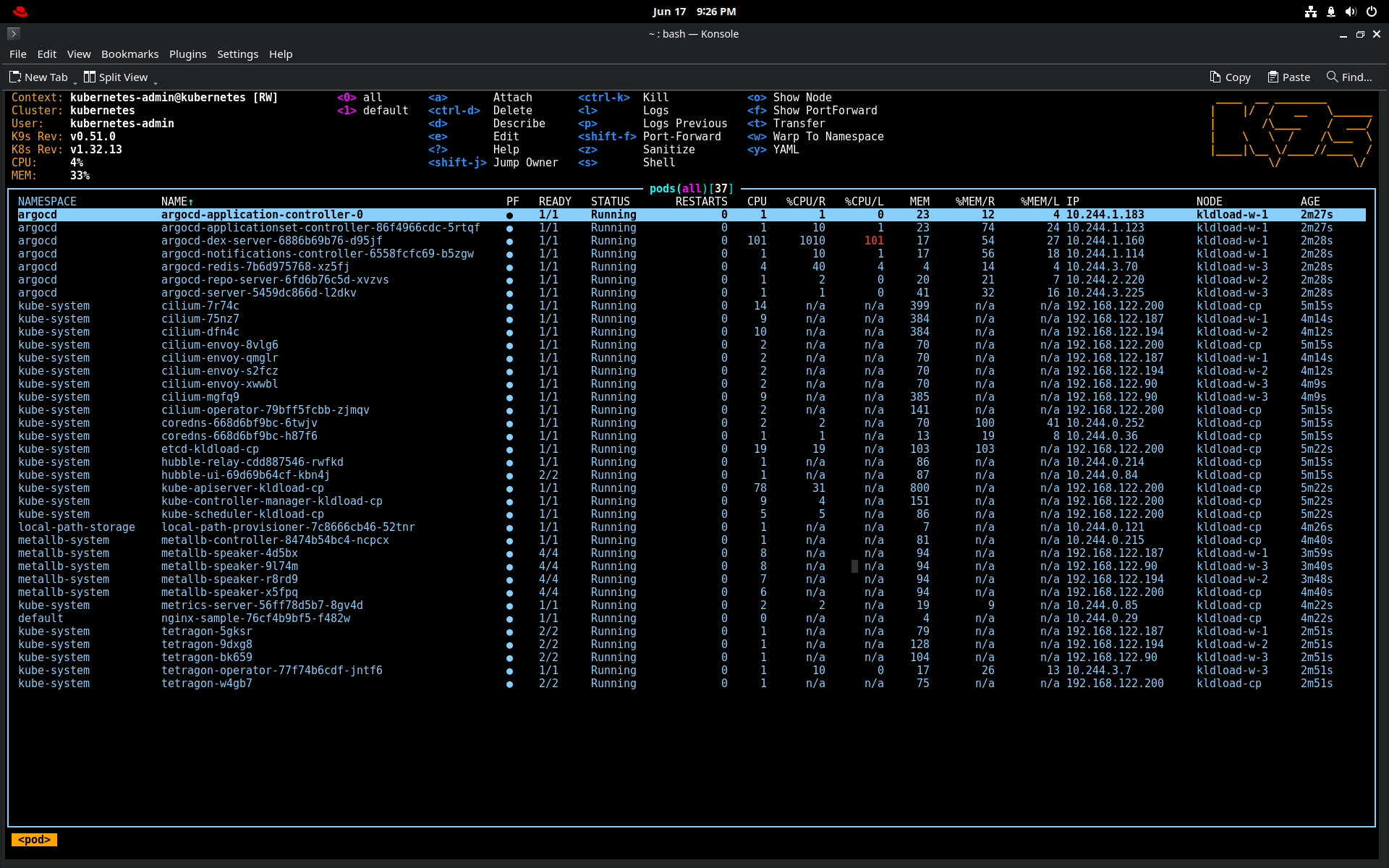The image size is (1389, 868).
Task: Click the Red Hat activities icon
Action: 20,12
